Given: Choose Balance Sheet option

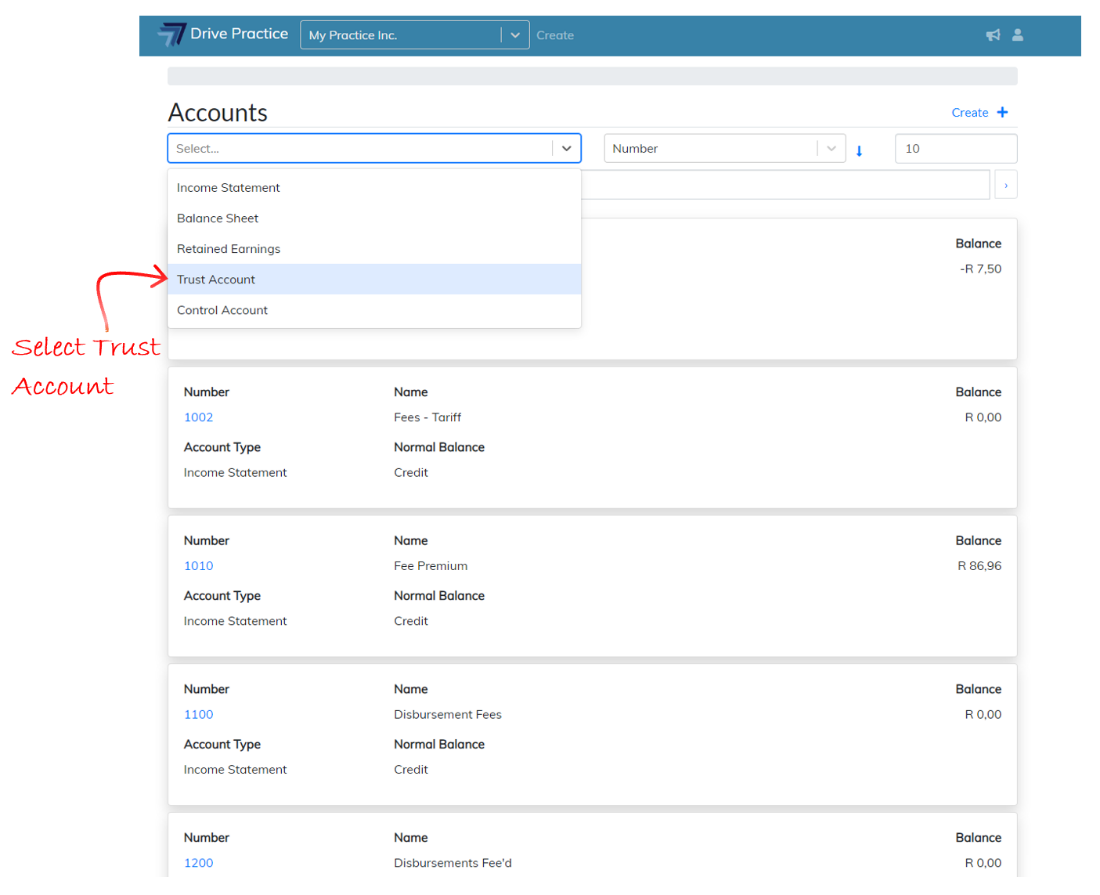Looking at the screenshot, I should (374, 218).
